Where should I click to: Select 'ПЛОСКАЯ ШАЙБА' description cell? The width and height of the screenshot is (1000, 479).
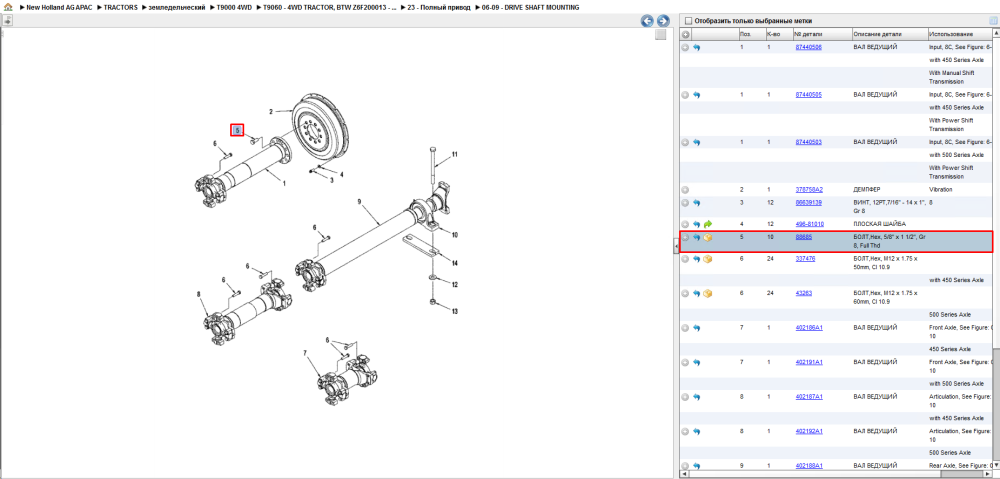879,225
